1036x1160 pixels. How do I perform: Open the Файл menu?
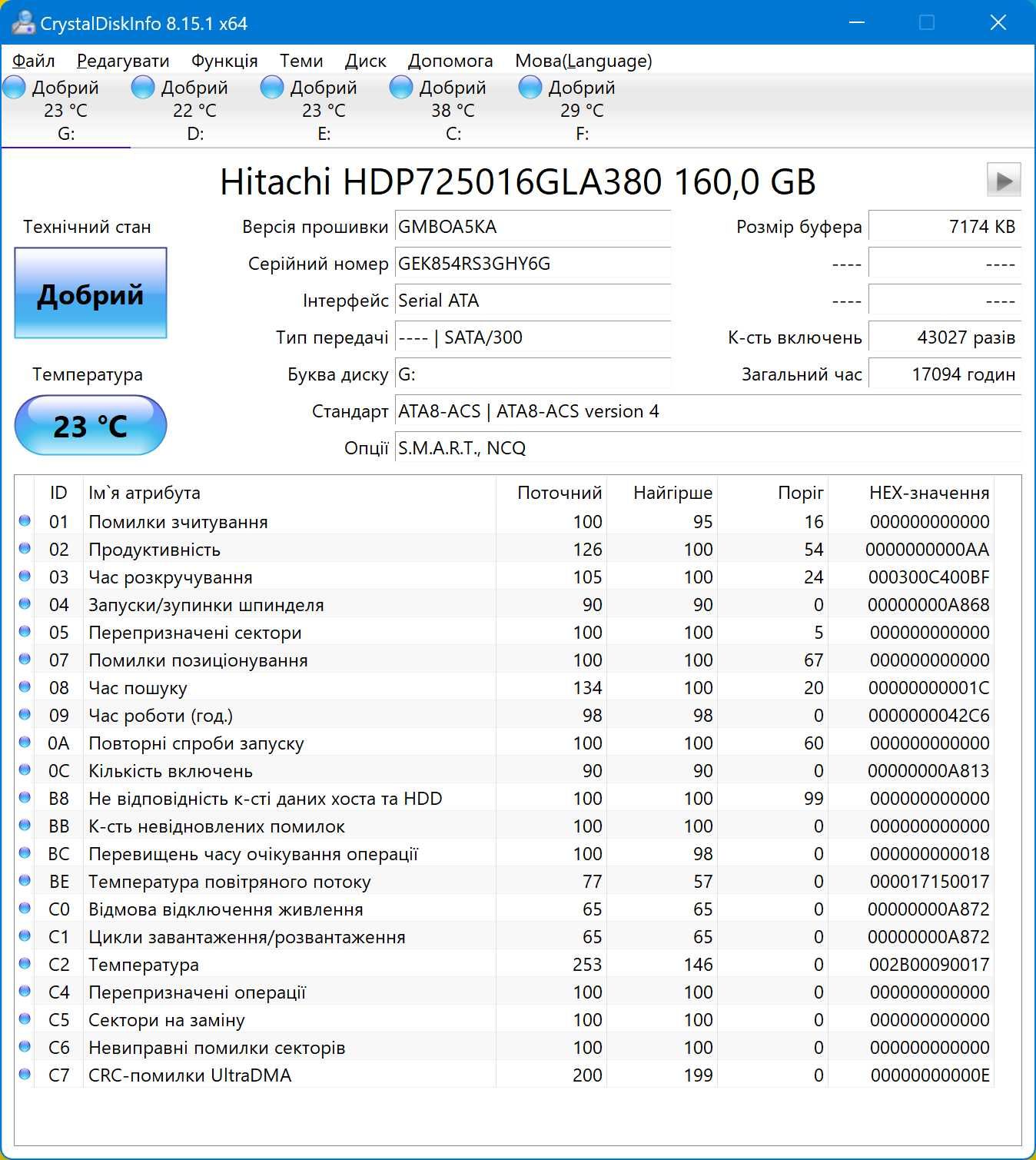(34, 61)
